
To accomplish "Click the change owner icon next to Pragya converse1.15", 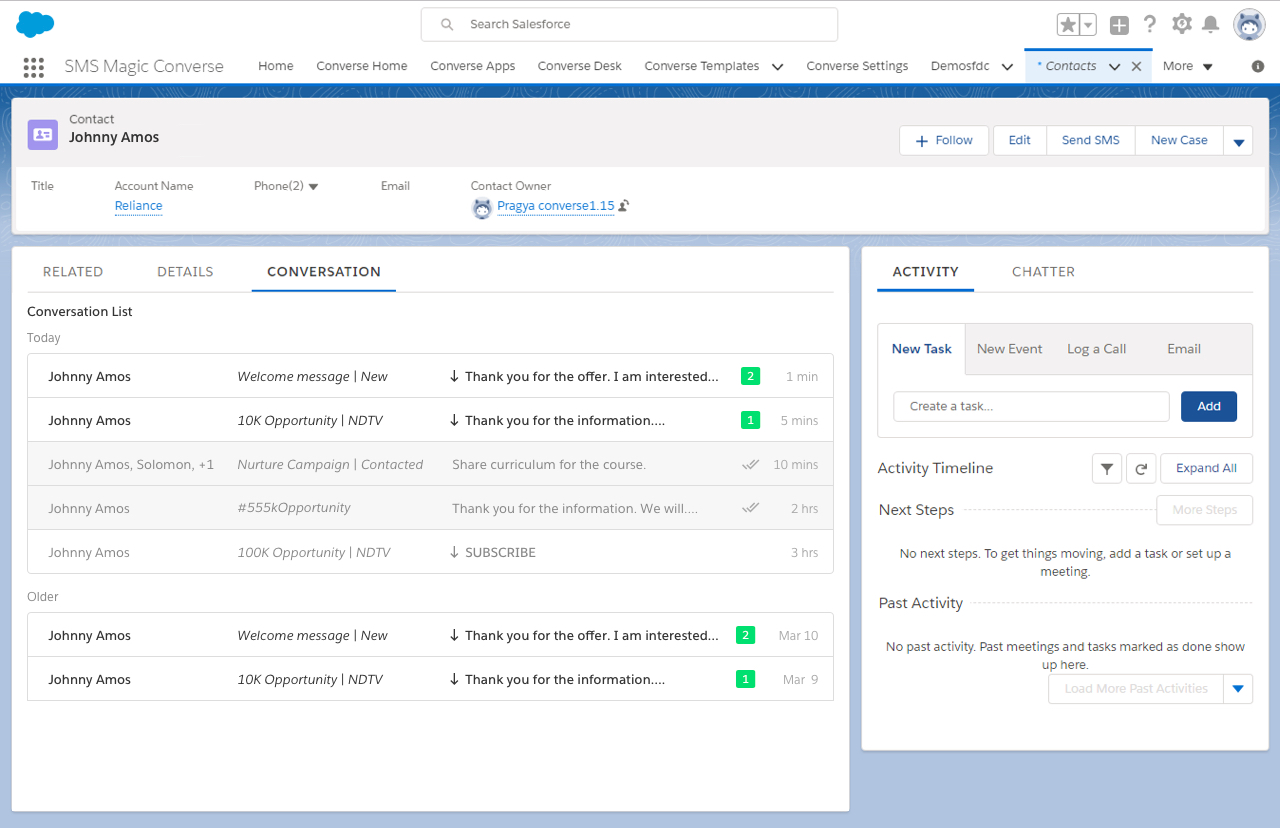I will coord(624,206).
